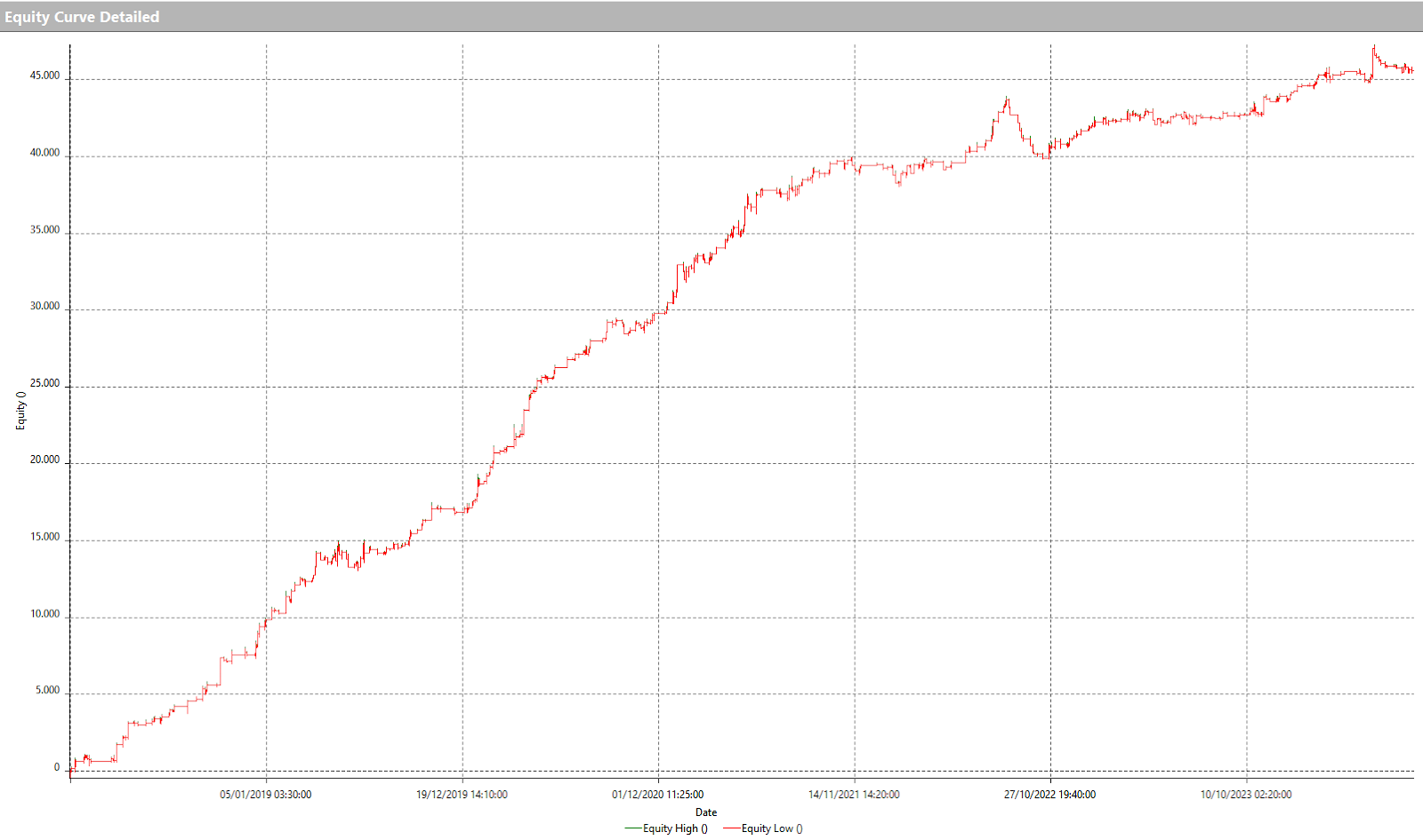Click the 25.000 equity axis value
This screenshot has width=1423, height=840.
pos(44,384)
